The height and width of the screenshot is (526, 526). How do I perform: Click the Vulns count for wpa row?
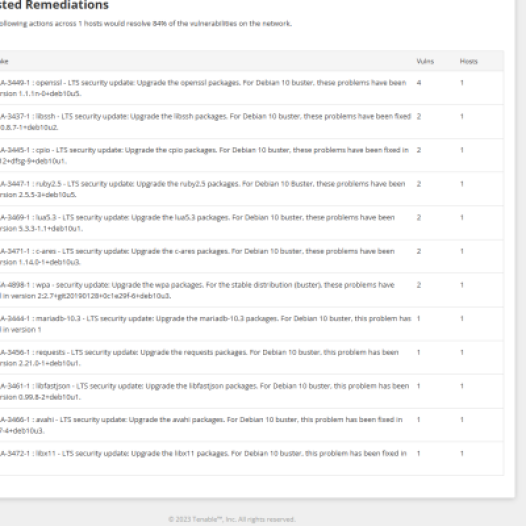(419, 285)
